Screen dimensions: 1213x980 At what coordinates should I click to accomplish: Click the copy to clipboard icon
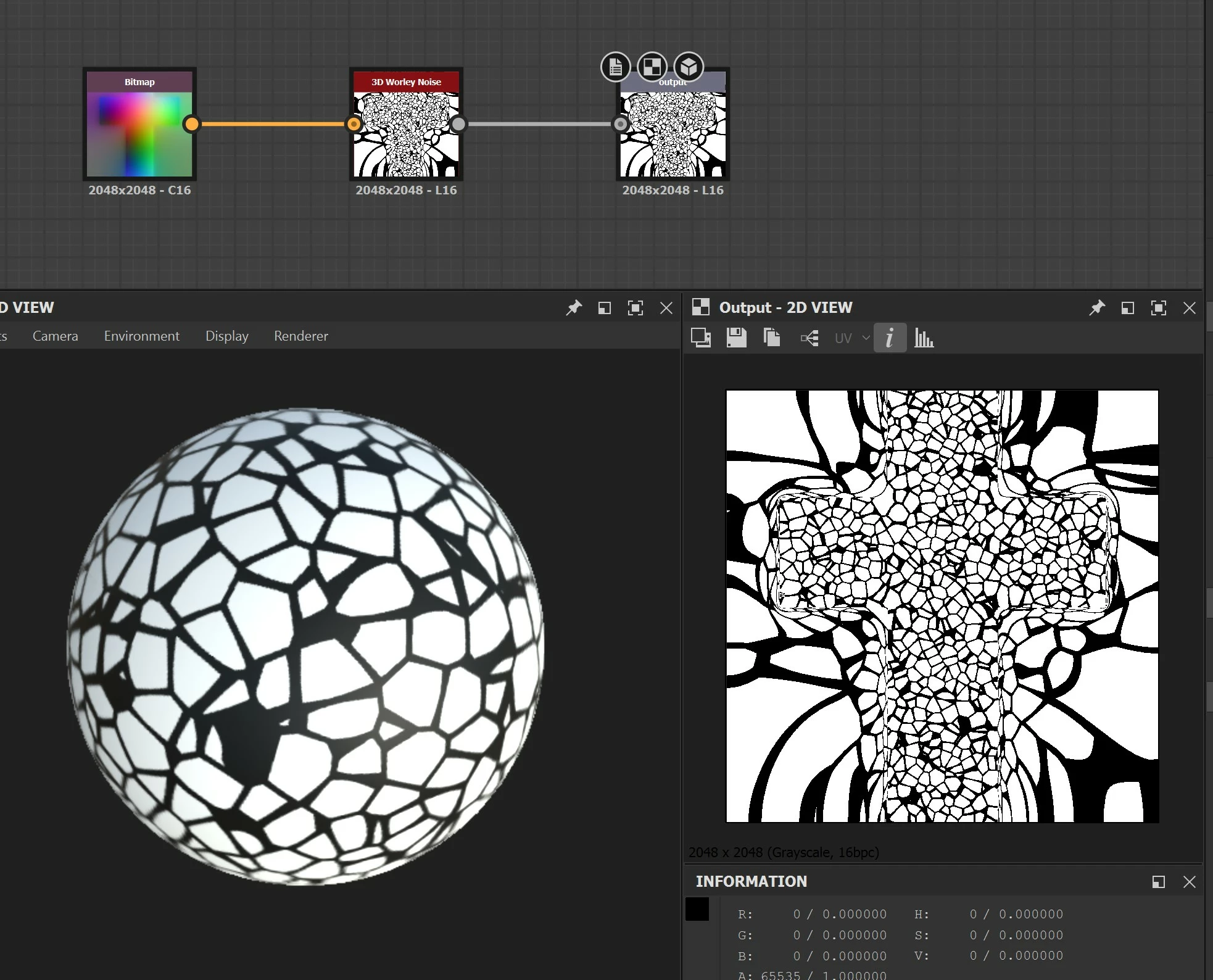pos(772,338)
